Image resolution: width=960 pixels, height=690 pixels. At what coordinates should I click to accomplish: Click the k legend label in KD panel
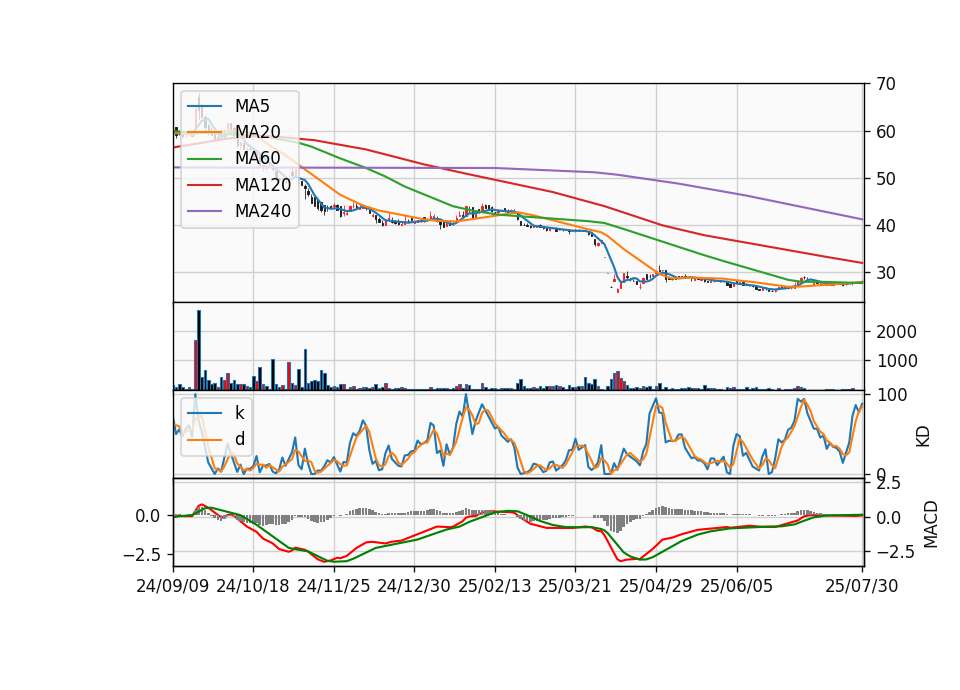[239, 413]
